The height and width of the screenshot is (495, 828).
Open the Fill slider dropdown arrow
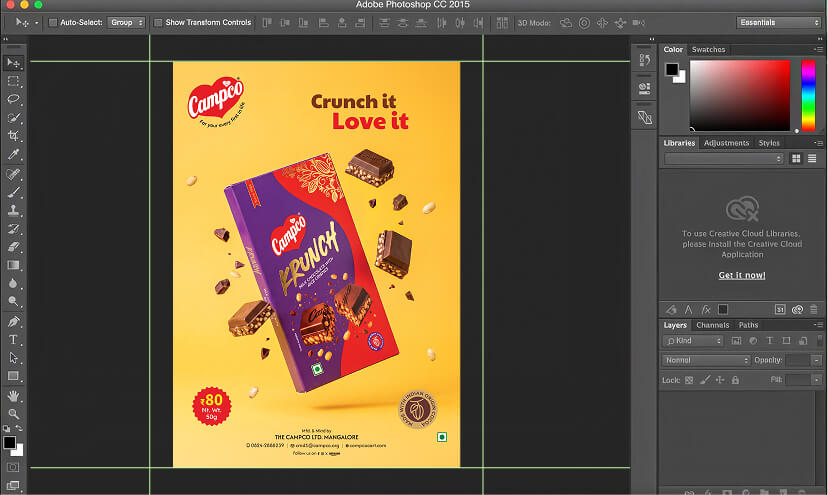817,380
